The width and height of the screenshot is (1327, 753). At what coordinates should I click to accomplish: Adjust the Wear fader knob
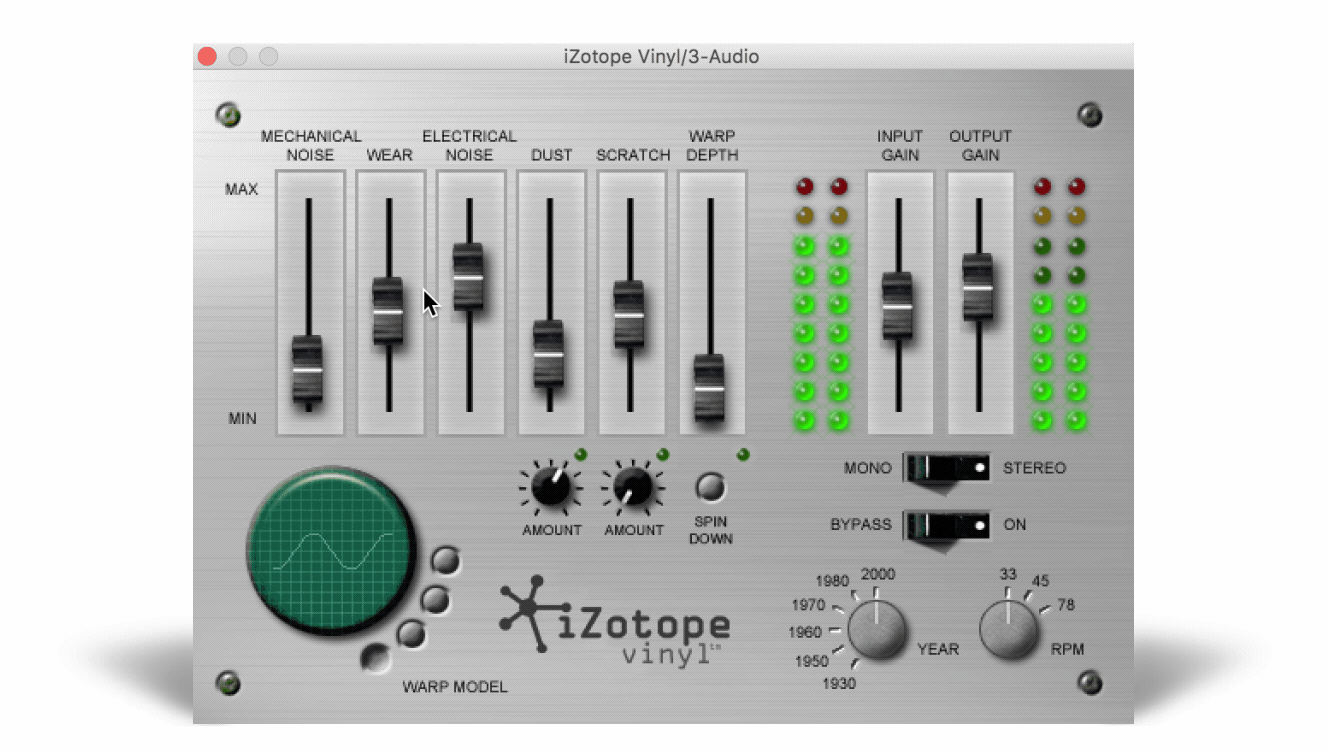point(388,311)
